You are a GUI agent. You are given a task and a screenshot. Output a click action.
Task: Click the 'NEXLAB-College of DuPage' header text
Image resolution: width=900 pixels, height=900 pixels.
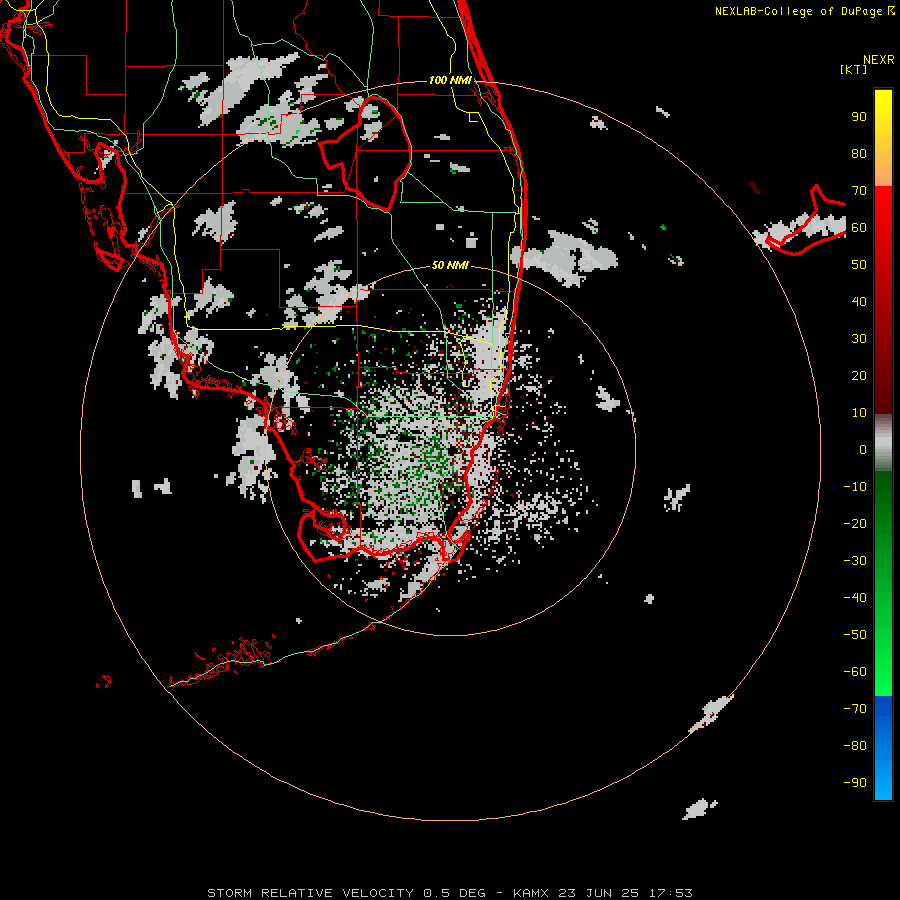click(x=799, y=11)
